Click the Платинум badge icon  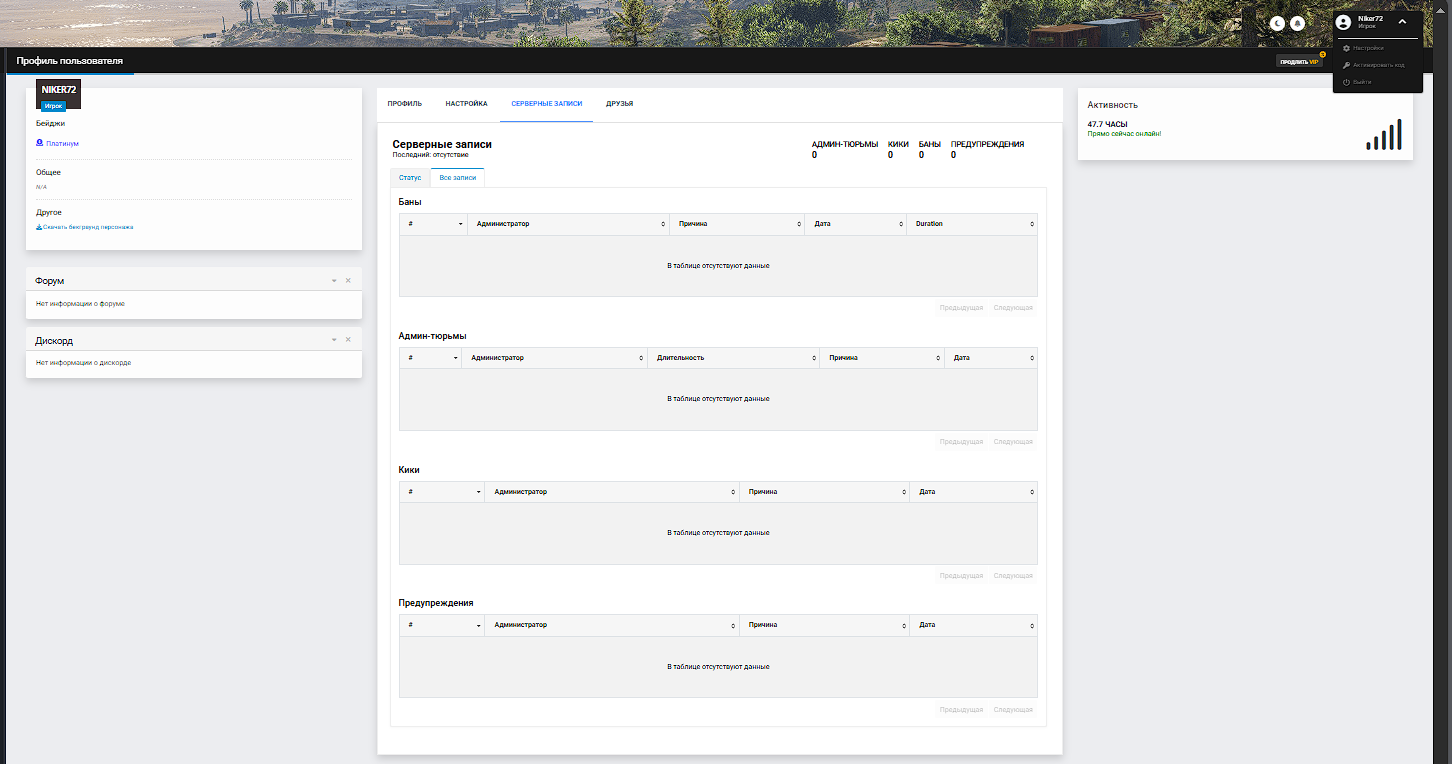tap(39, 143)
